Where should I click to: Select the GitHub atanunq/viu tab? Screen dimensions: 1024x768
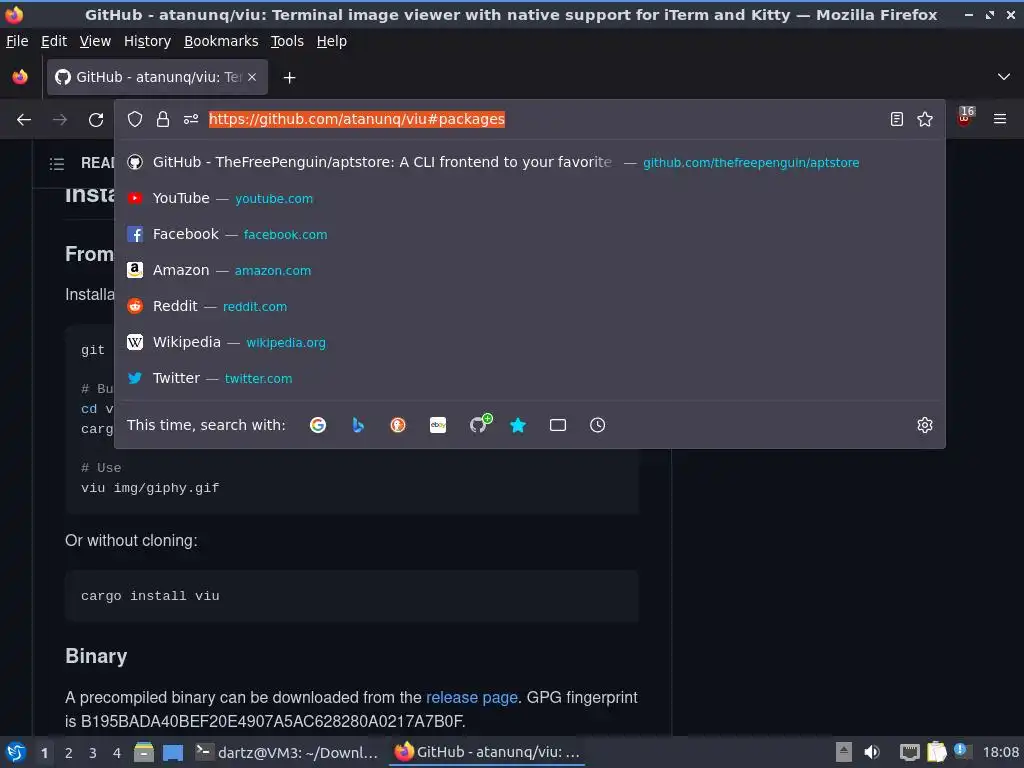(x=157, y=77)
